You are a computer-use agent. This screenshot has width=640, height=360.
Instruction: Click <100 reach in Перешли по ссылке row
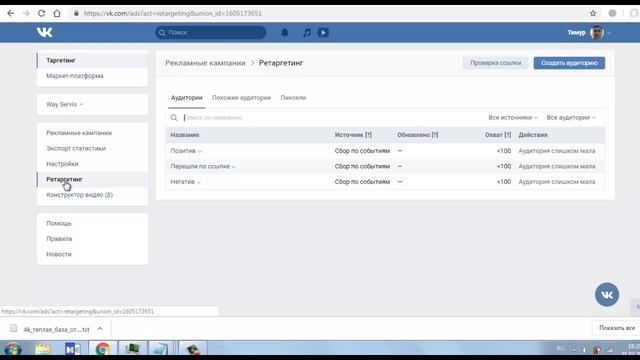point(504,167)
